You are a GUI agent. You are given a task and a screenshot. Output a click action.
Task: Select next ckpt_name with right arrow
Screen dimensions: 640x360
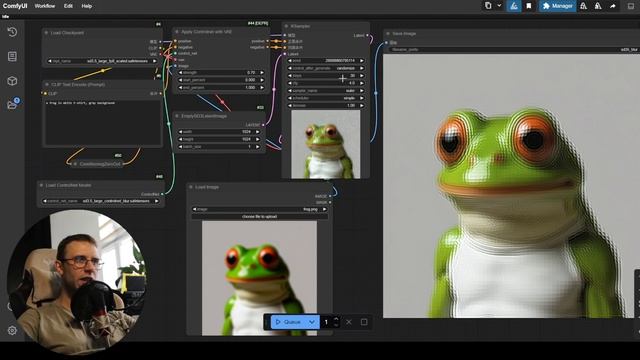(x=155, y=61)
